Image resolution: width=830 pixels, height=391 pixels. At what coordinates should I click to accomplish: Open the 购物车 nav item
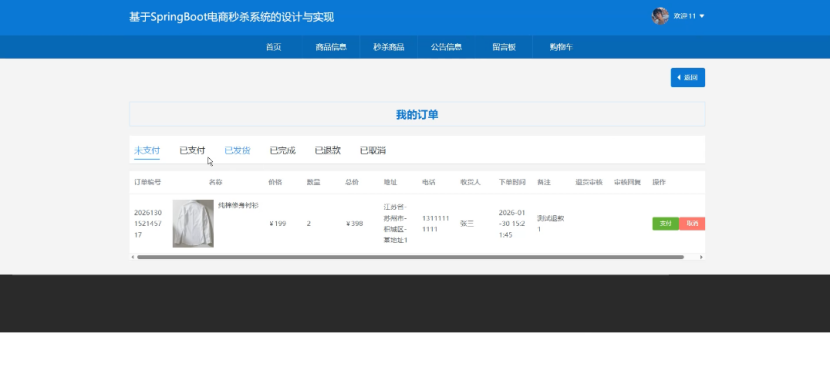pyautogui.click(x=561, y=47)
